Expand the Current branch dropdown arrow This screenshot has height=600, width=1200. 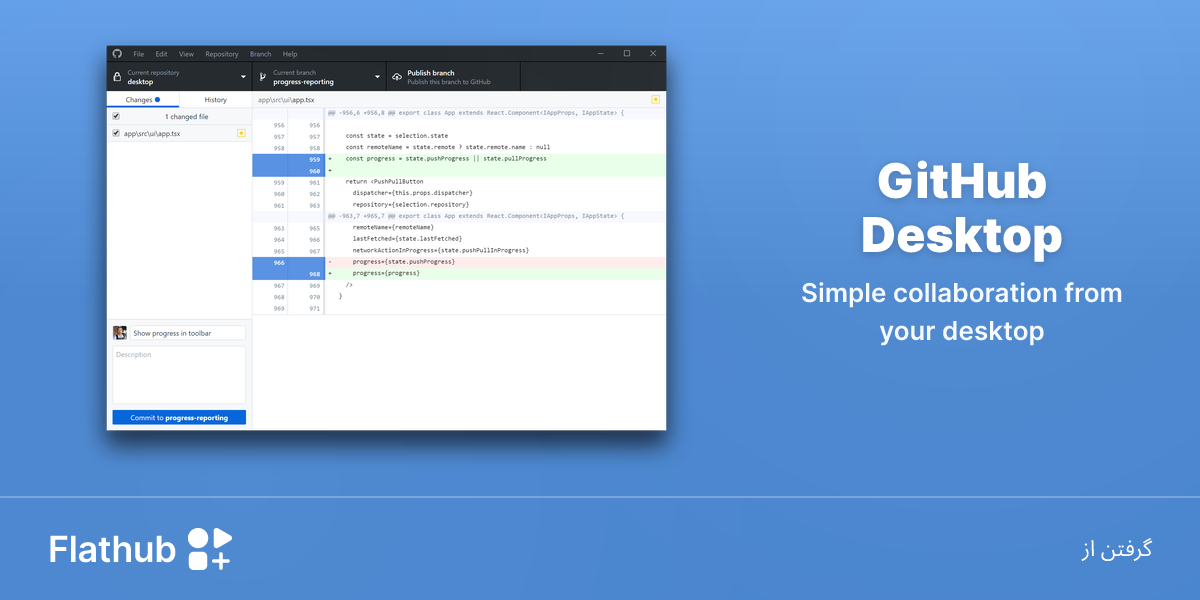(x=377, y=77)
